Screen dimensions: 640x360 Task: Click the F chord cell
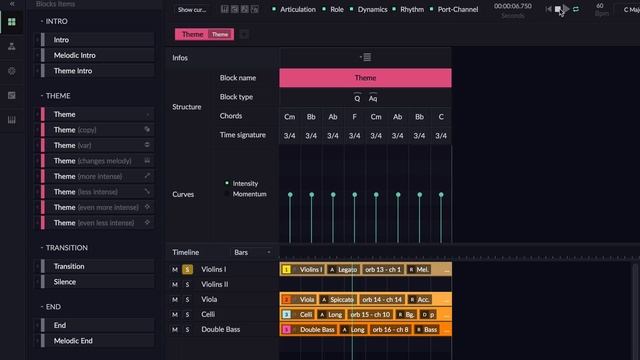click(x=354, y=117)
